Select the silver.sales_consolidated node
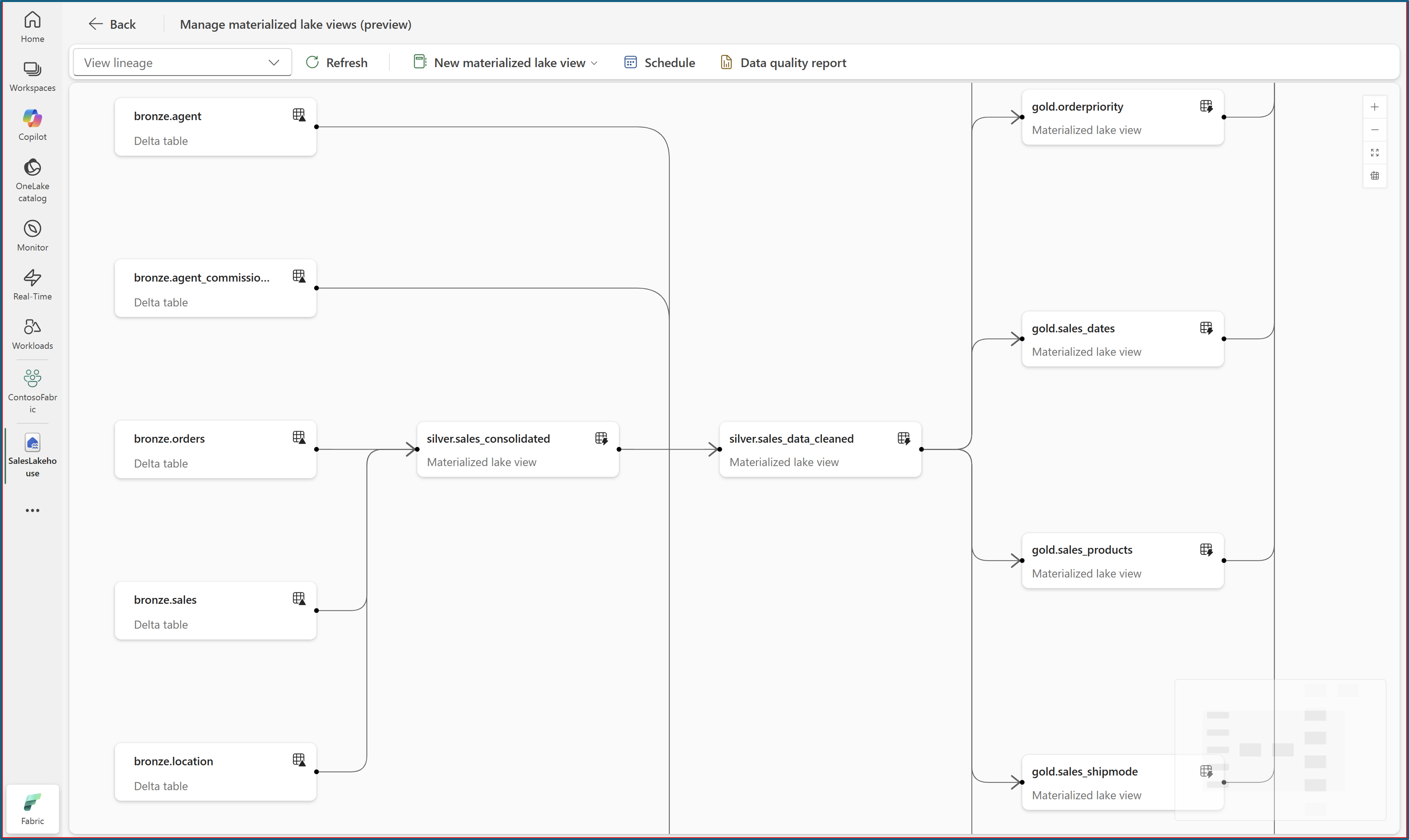Viewport: 1409px width, 840px height. point(517,449)
